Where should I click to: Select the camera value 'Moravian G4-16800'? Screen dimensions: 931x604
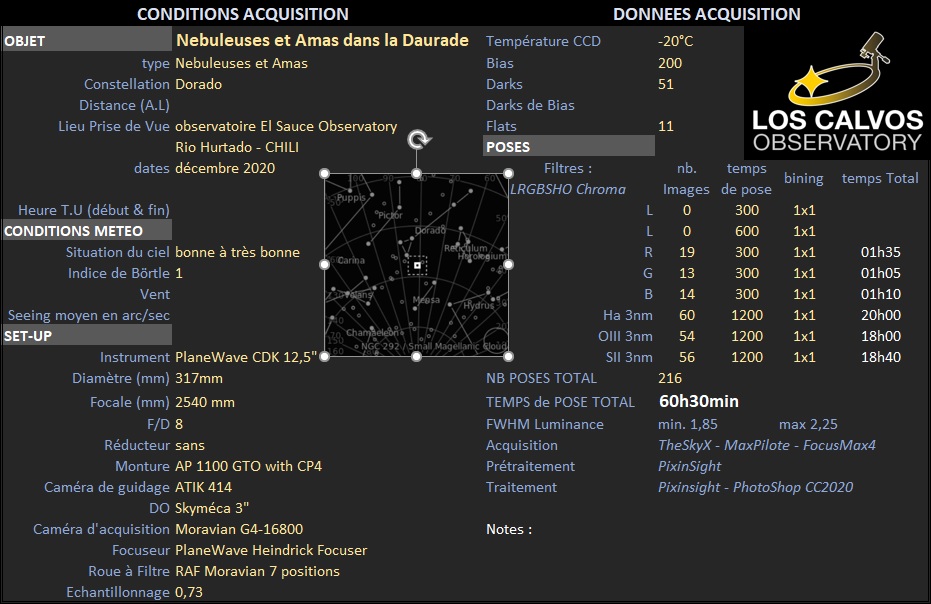[x=239, y=529]
